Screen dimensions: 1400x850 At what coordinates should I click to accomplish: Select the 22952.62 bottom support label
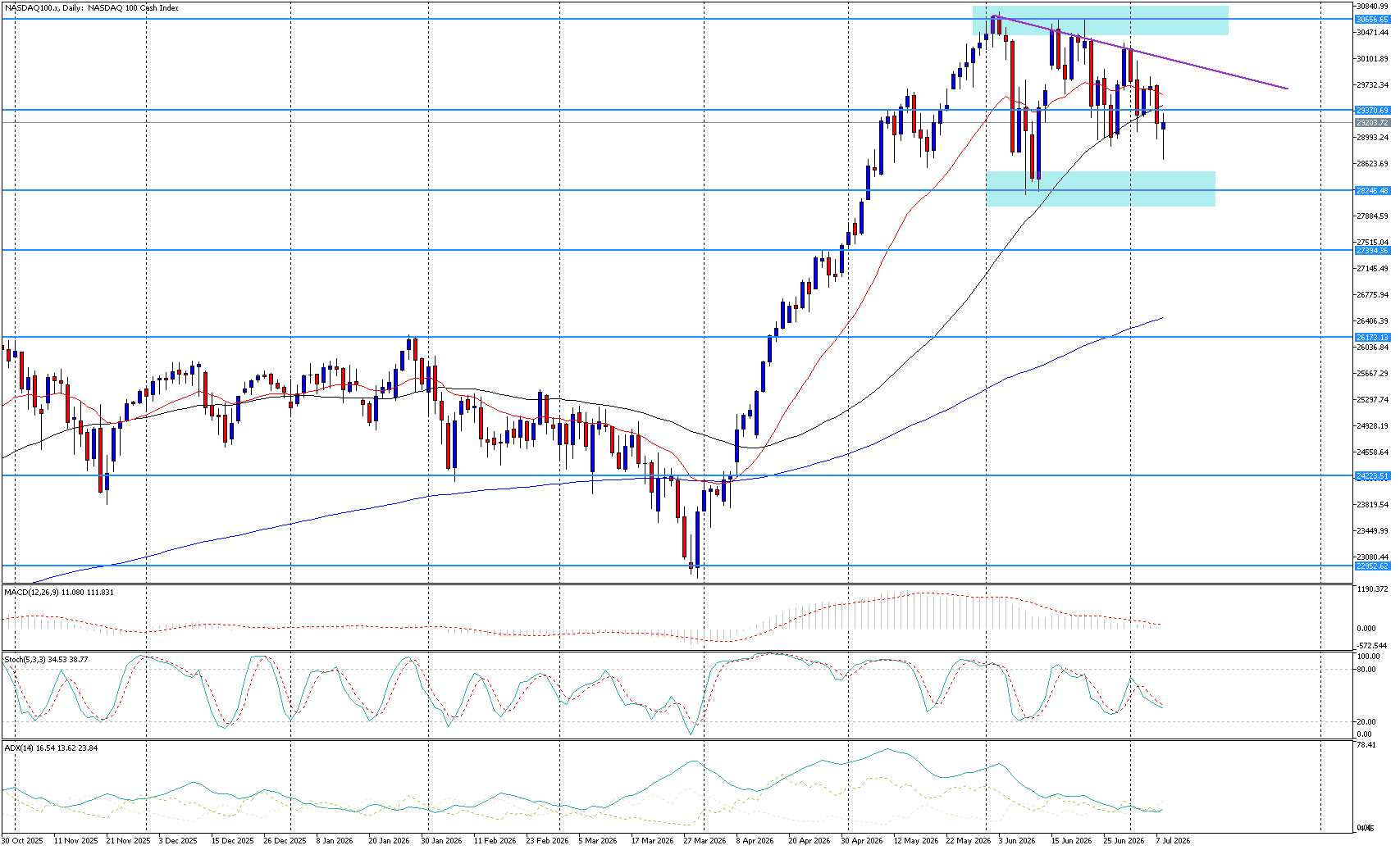[1372, 566]
